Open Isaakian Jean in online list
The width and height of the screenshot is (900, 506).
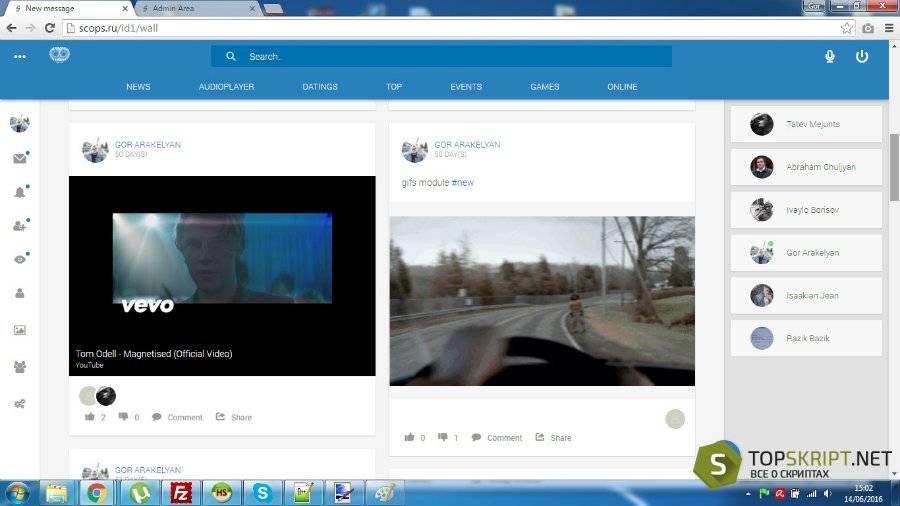pos(806,295)
